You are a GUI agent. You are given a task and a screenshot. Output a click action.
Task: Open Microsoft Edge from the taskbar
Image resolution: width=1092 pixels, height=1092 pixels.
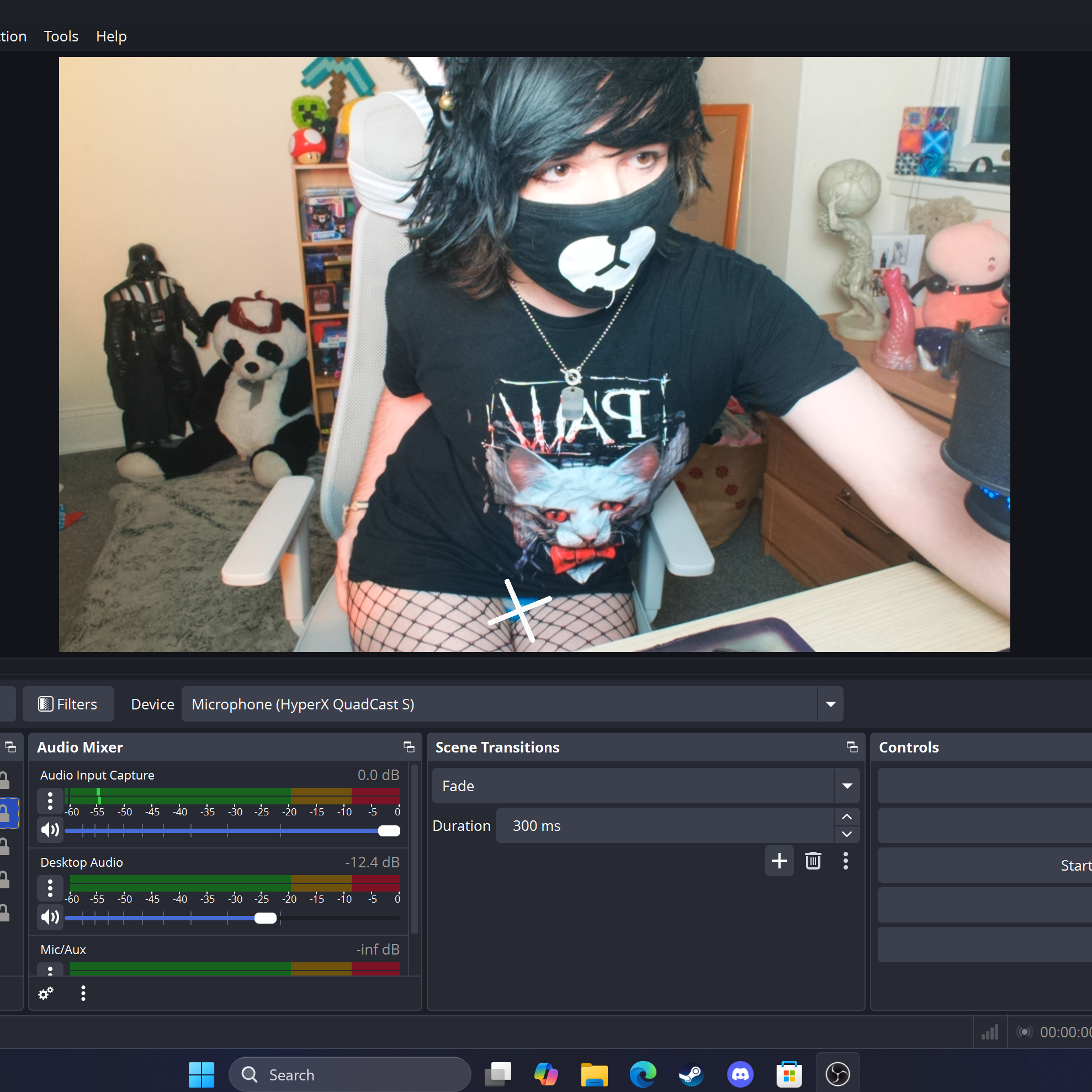click(x=643, y=1074)
